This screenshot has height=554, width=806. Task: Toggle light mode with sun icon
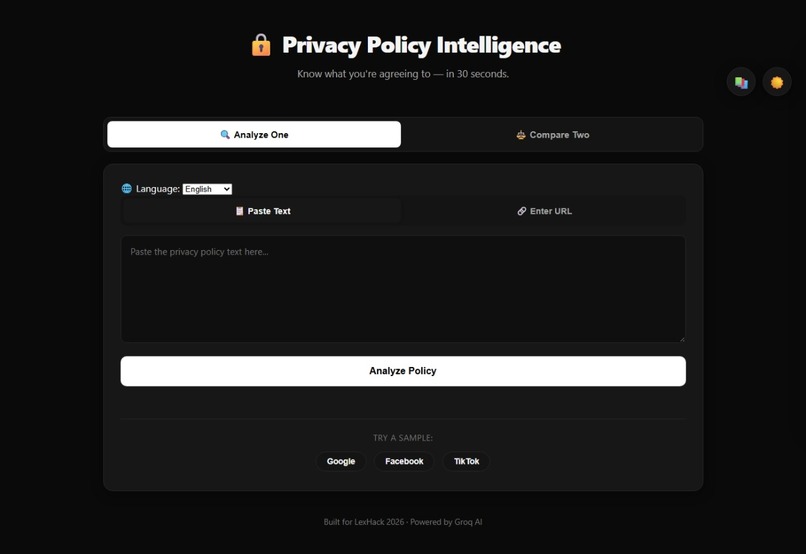[777, 82]
